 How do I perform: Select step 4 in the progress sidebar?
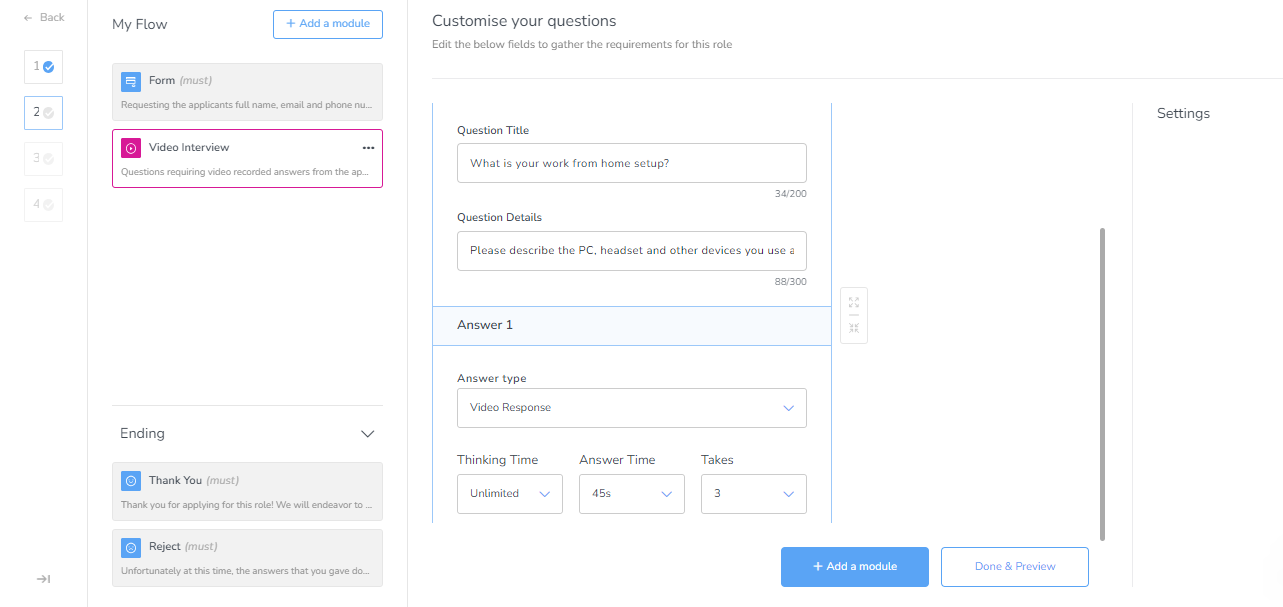43,204
